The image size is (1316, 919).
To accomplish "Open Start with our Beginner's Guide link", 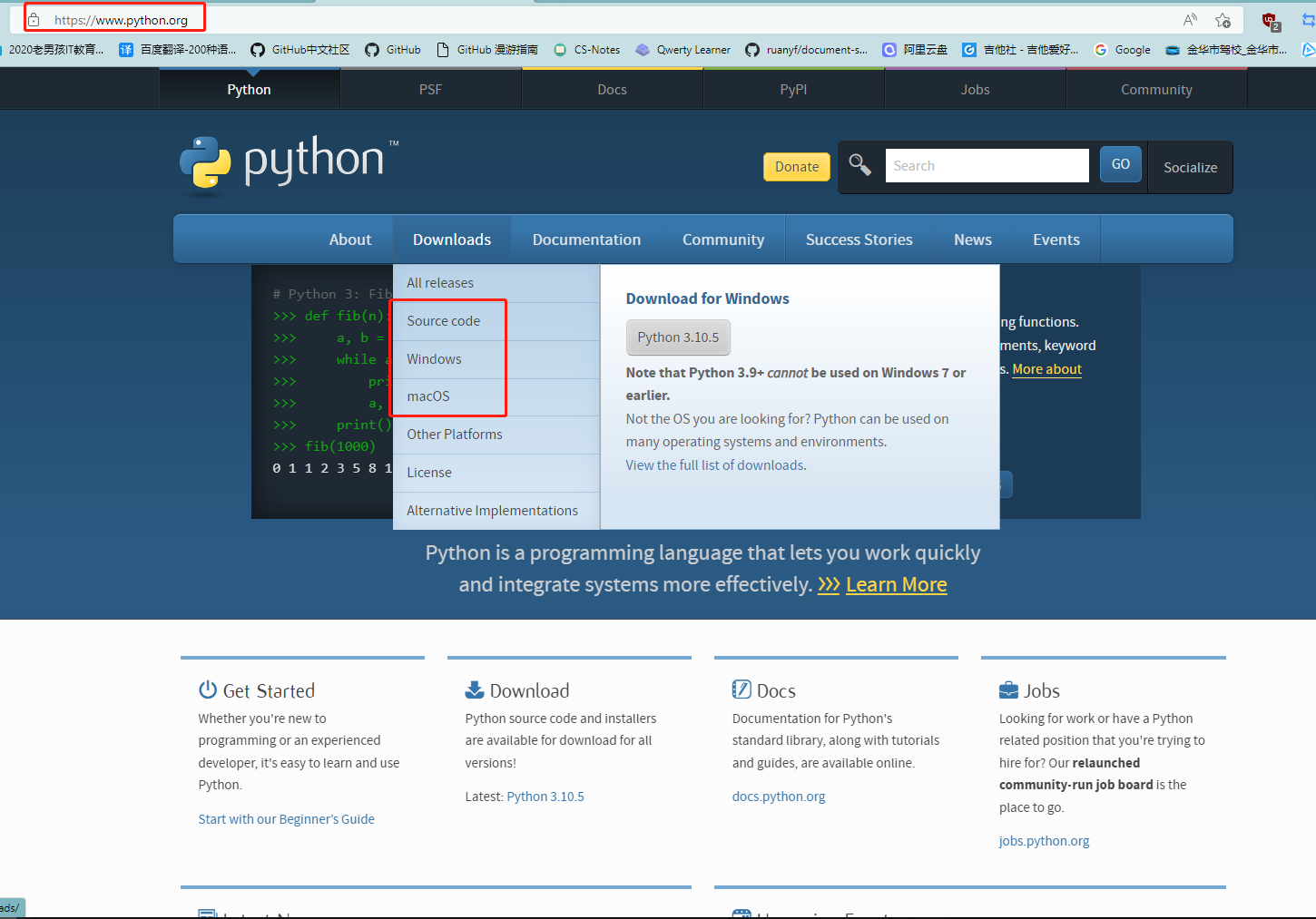I will point(287,819).
